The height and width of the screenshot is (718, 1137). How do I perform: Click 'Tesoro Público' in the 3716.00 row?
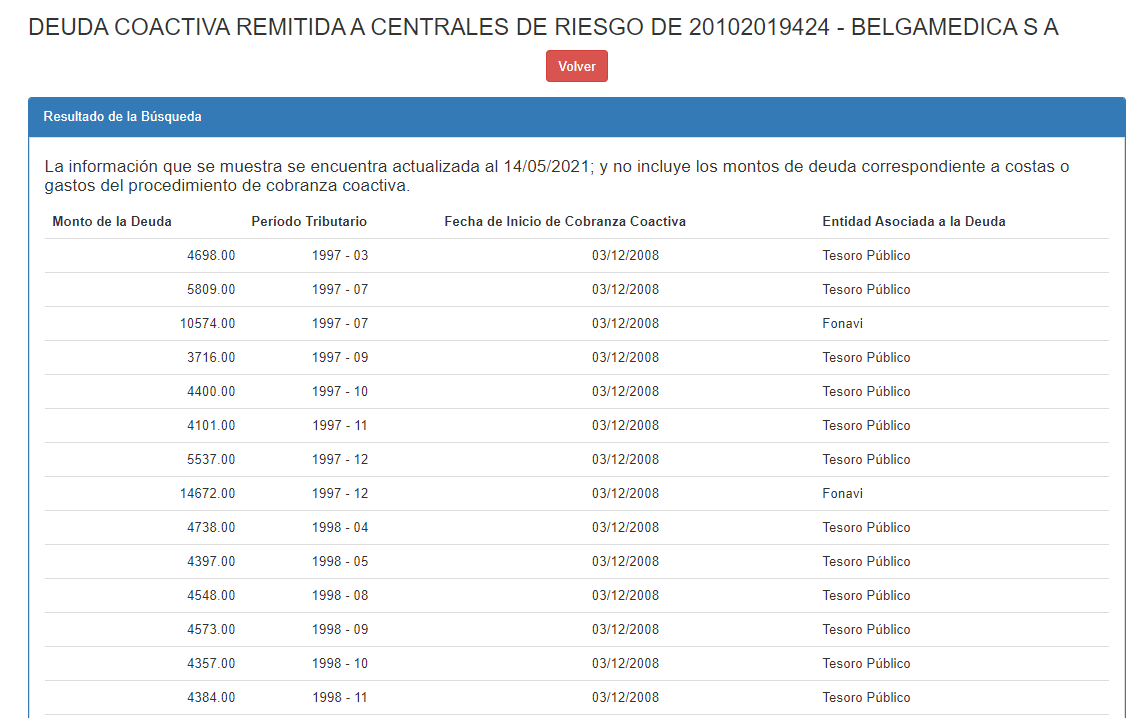(x=867, y=358)
